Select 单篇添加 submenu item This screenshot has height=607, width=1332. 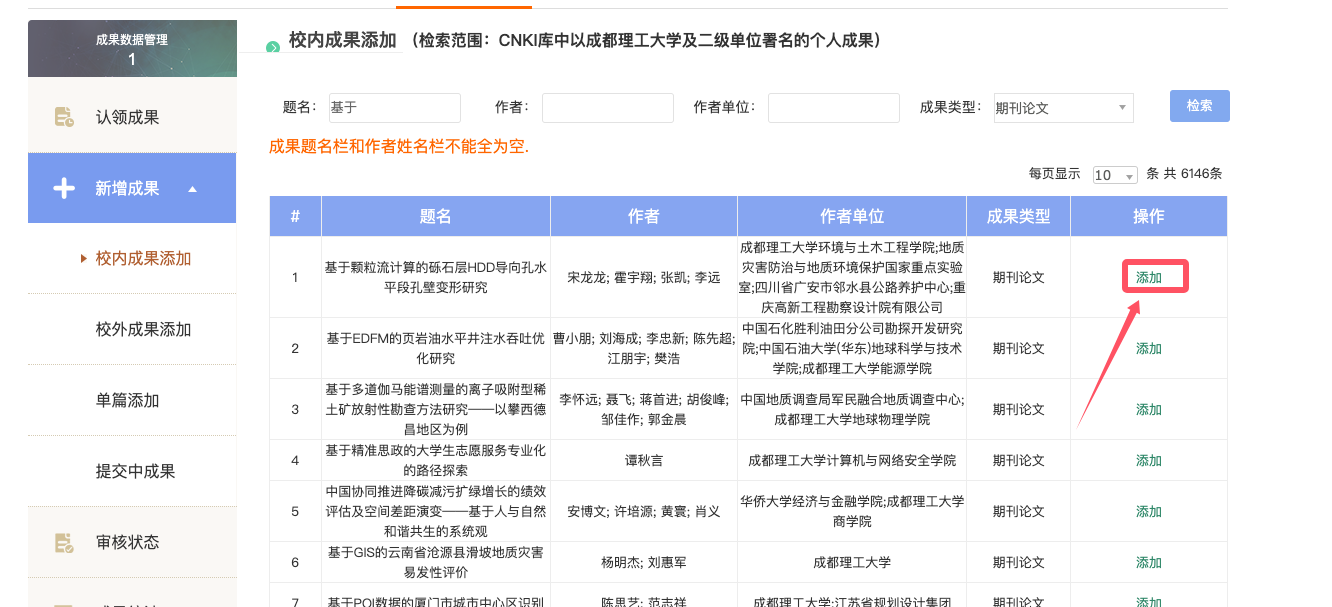[x=127, y=401]
